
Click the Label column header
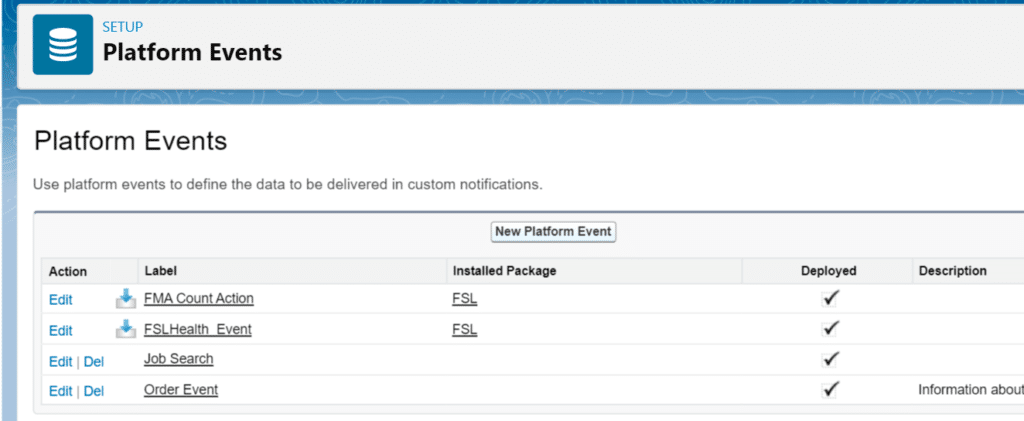160,271
